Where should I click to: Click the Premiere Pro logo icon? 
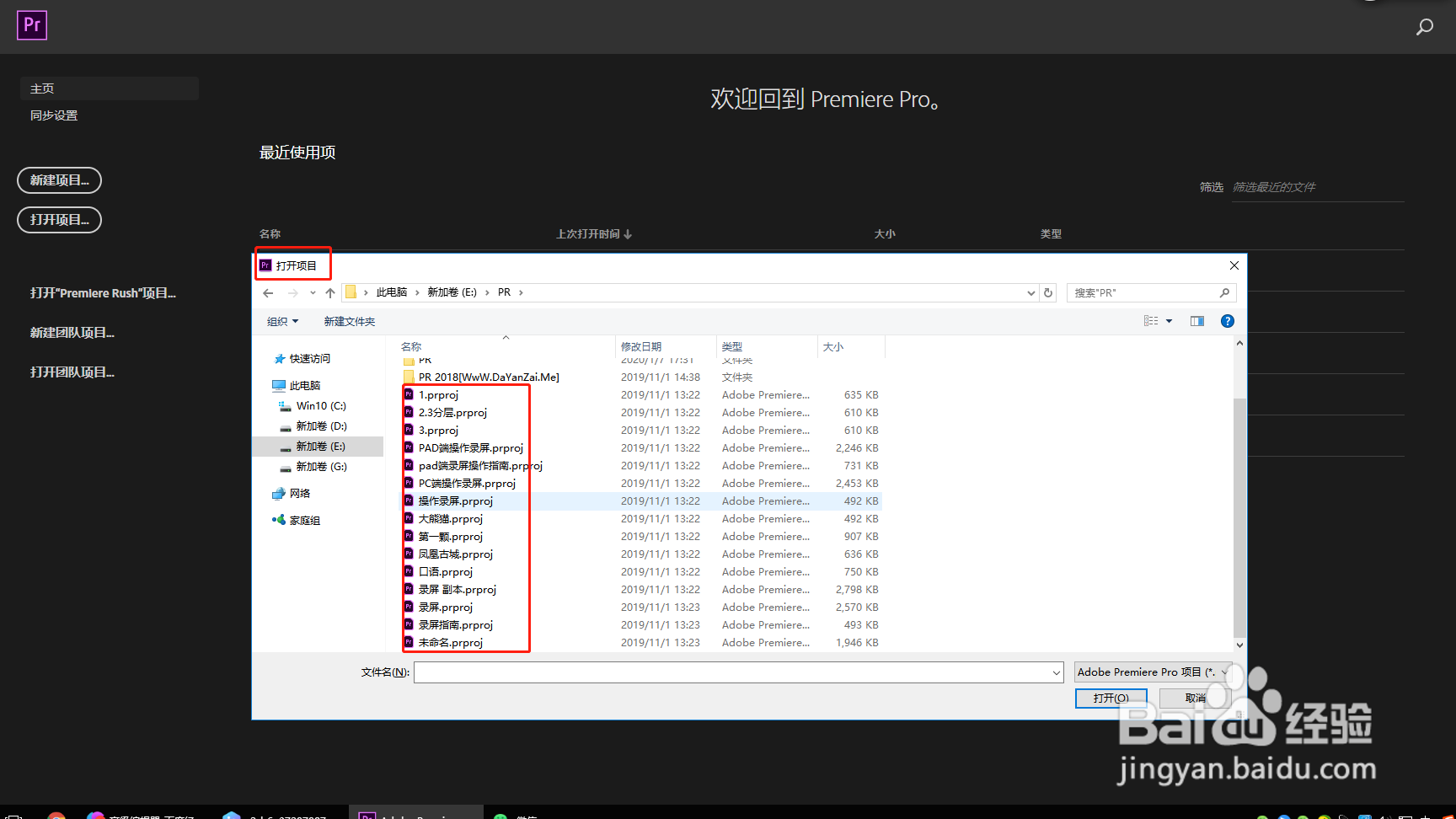tap(32, 25)
